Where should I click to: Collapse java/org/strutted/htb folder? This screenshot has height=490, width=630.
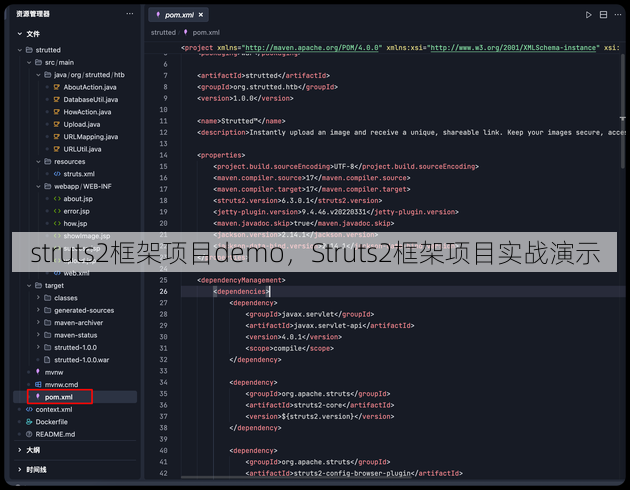(38, 75)
